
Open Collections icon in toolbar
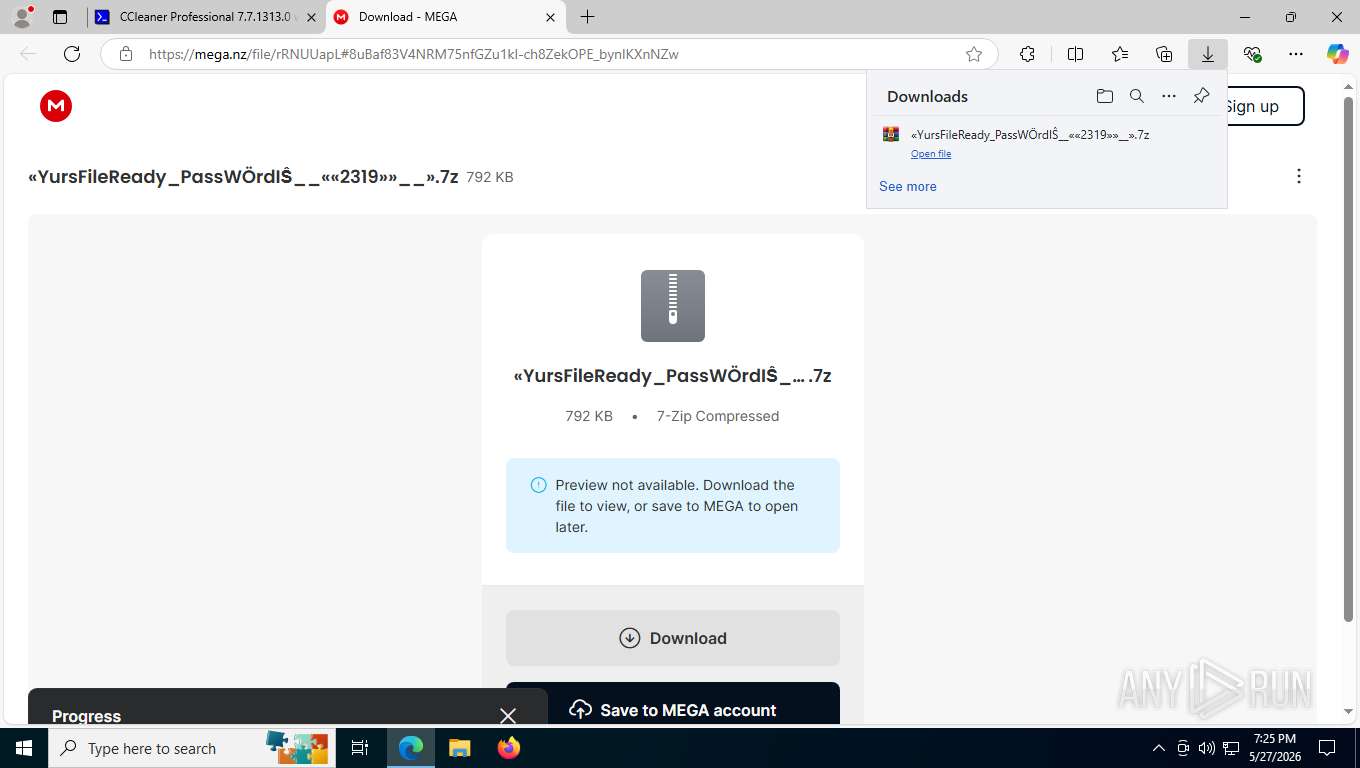tap(1164, 54)
